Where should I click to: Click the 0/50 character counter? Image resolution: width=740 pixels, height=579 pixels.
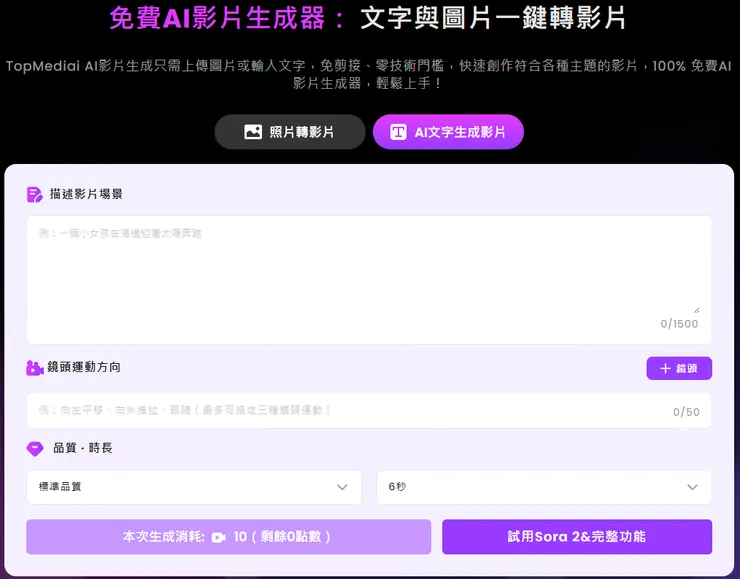(686, 412)
